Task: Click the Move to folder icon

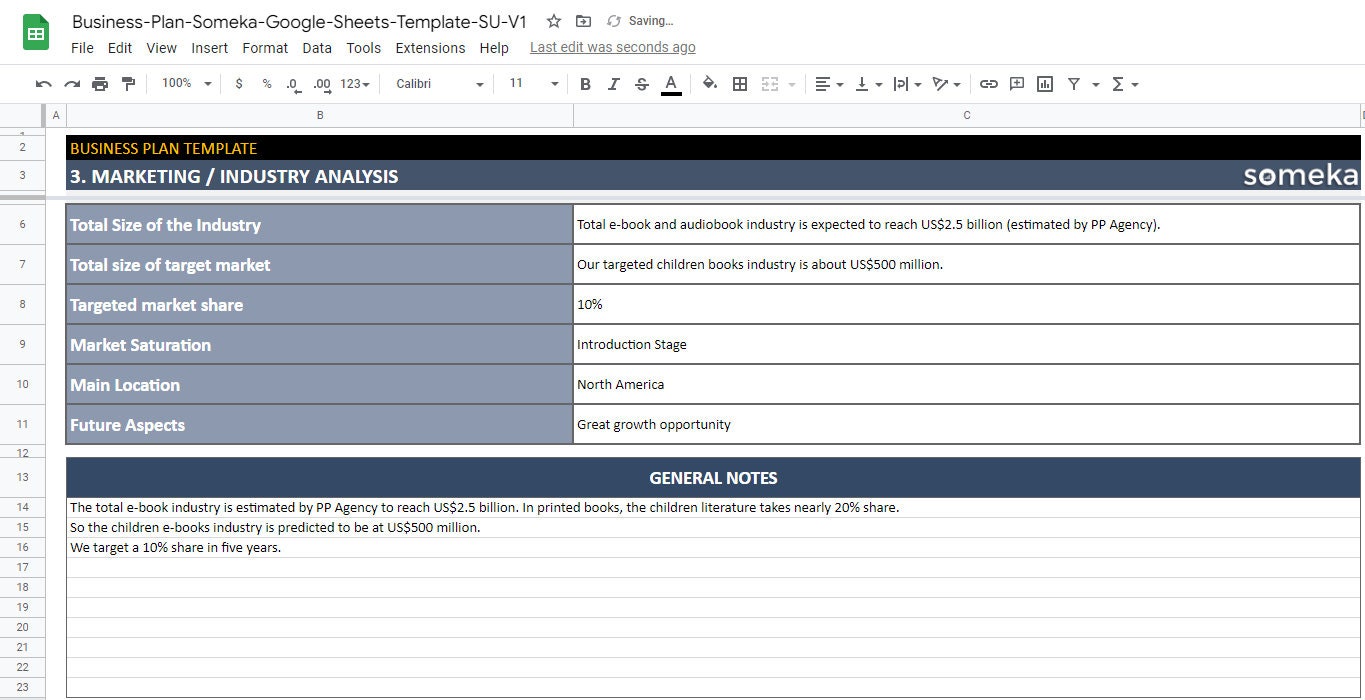Action: tap(583, 21)
